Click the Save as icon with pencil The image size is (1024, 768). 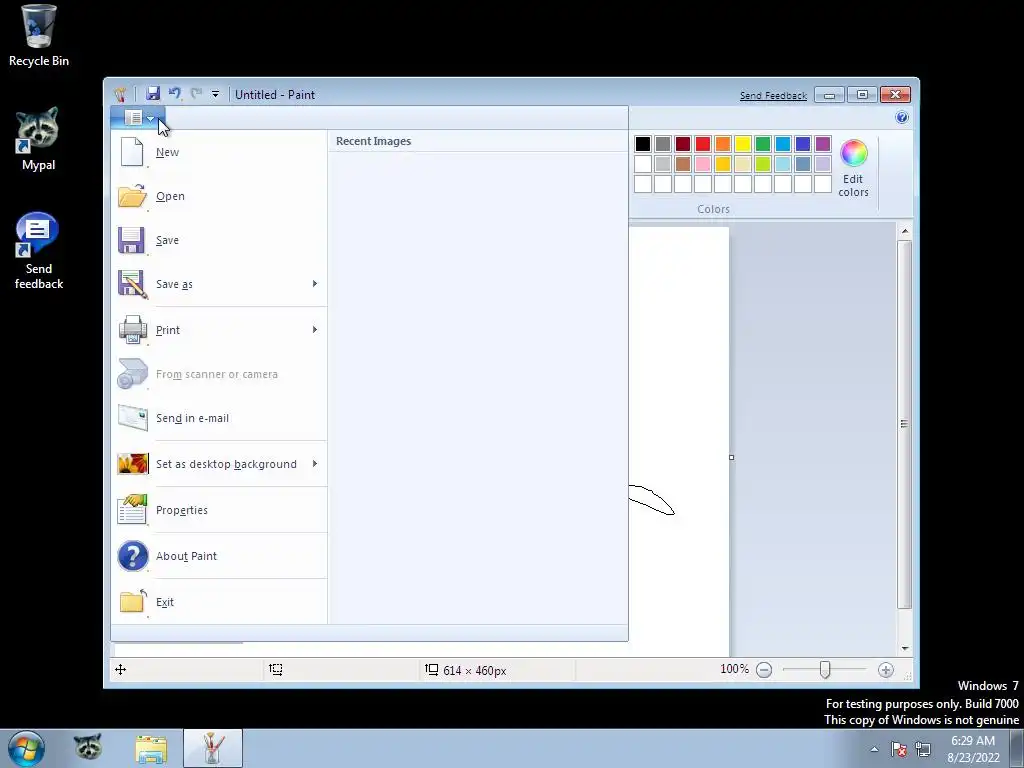[x=133, y=284]
